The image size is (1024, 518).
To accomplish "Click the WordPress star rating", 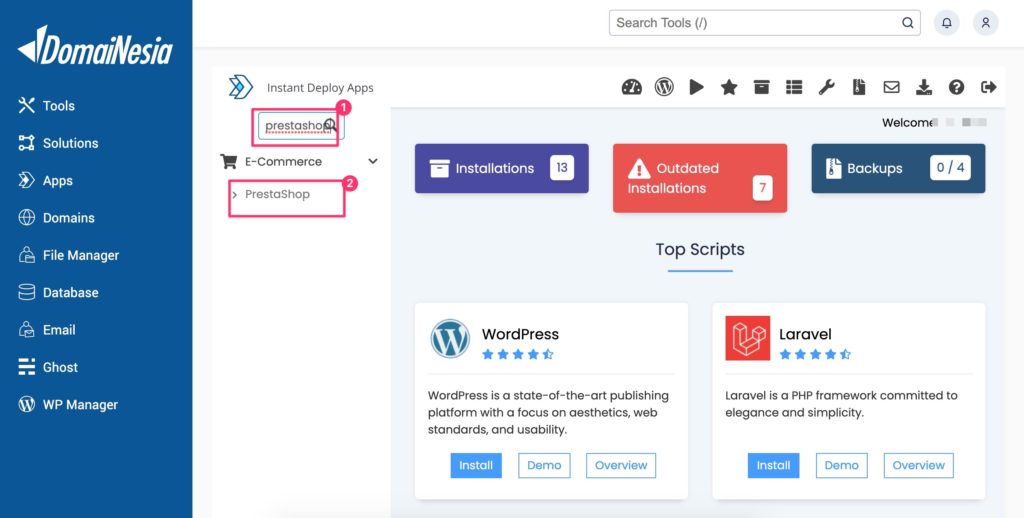I will coord(518,355).
